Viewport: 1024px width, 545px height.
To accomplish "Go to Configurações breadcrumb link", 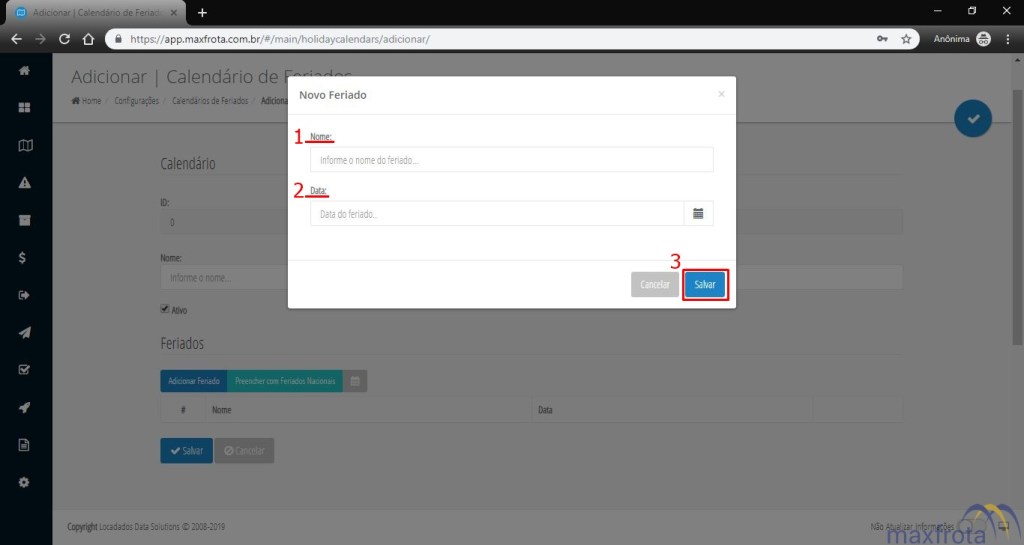I will pos(136,101).
